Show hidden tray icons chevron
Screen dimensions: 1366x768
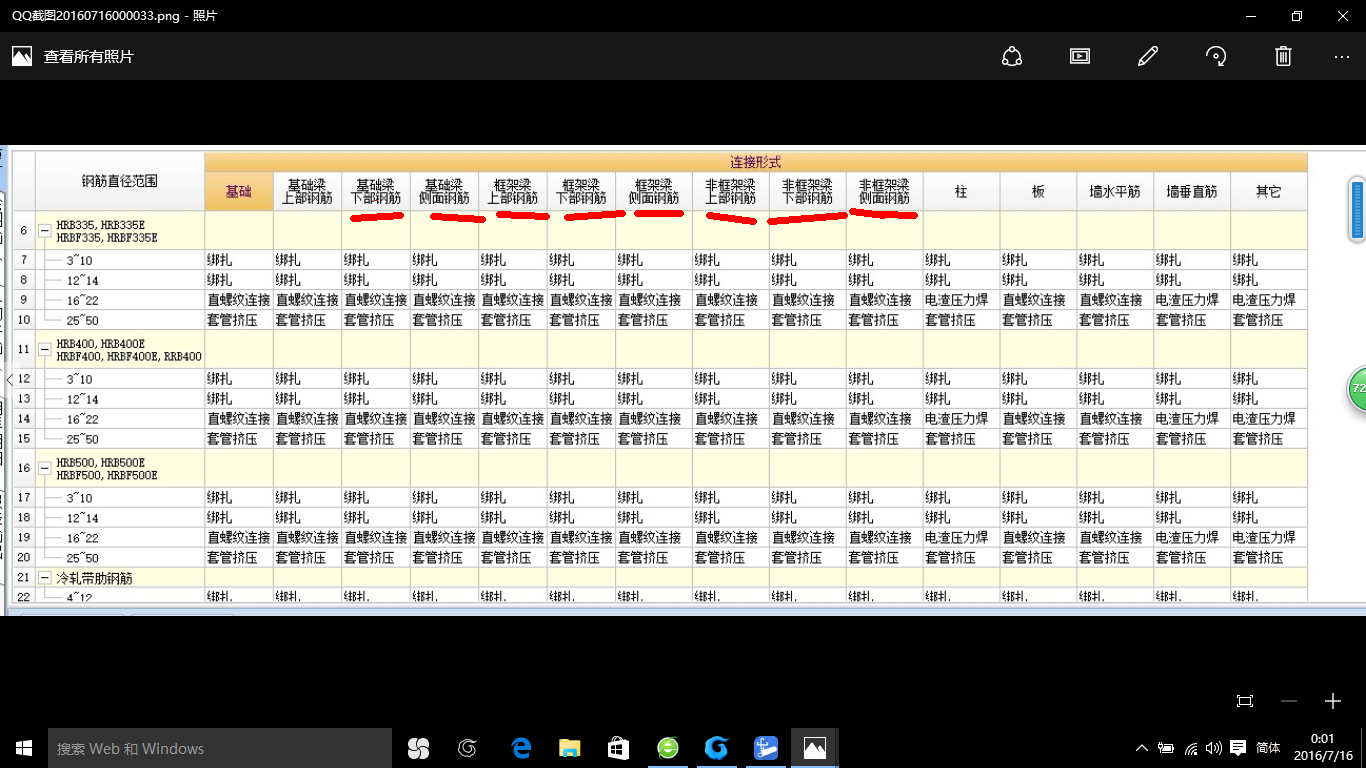1142,748
